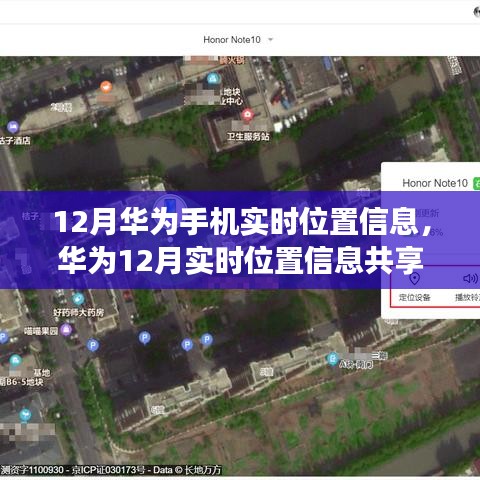This screenshot has width=480, height=480.
Task: Click the purple 桔子酒店 hotel marker
Action: point(13,127)
